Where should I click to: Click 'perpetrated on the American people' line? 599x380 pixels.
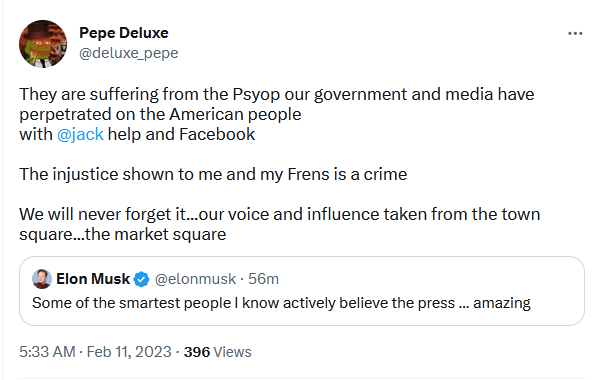tap(160, 115)
